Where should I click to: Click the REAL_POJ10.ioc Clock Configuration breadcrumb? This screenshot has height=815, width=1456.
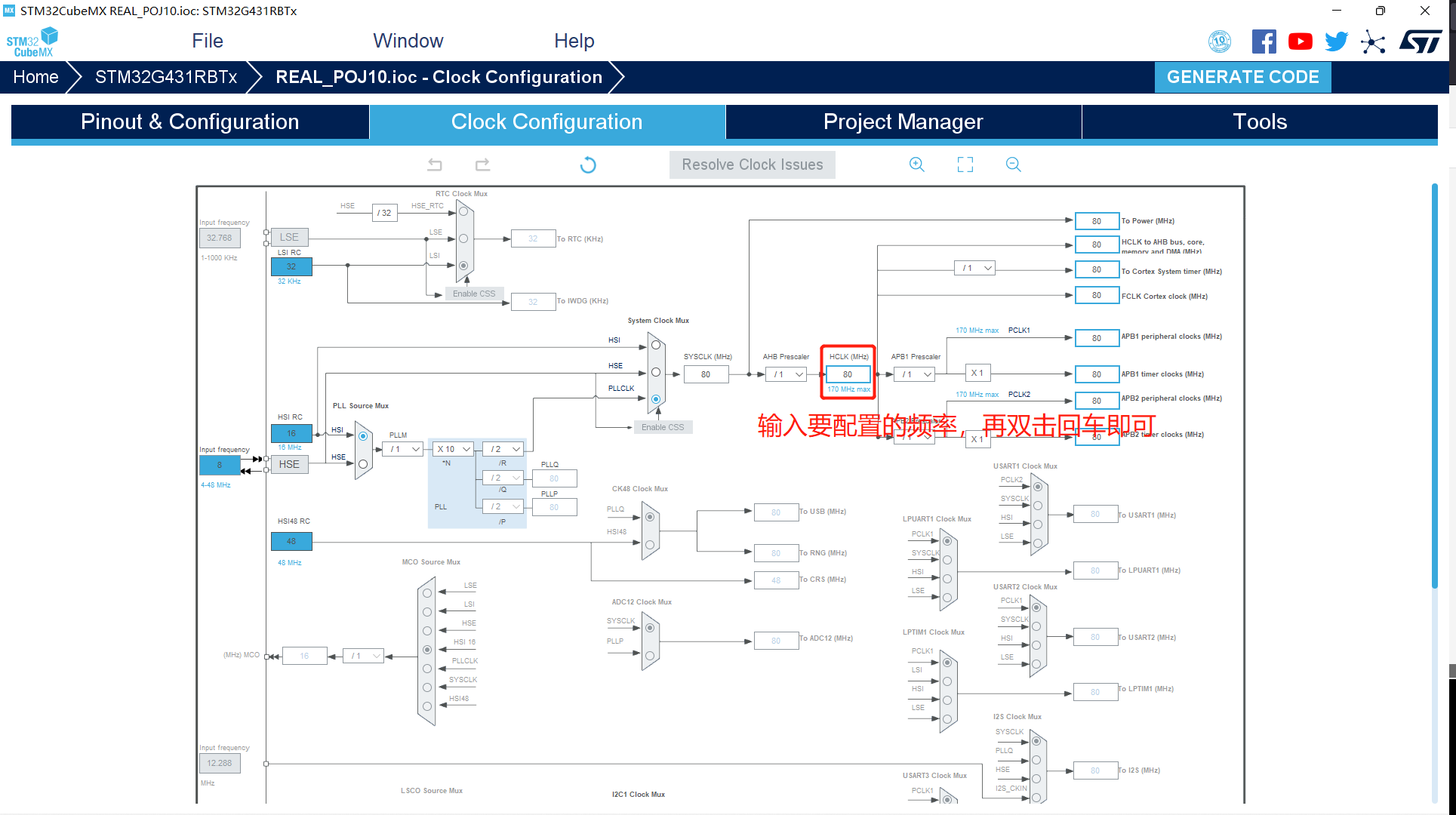tap(439, 77)
